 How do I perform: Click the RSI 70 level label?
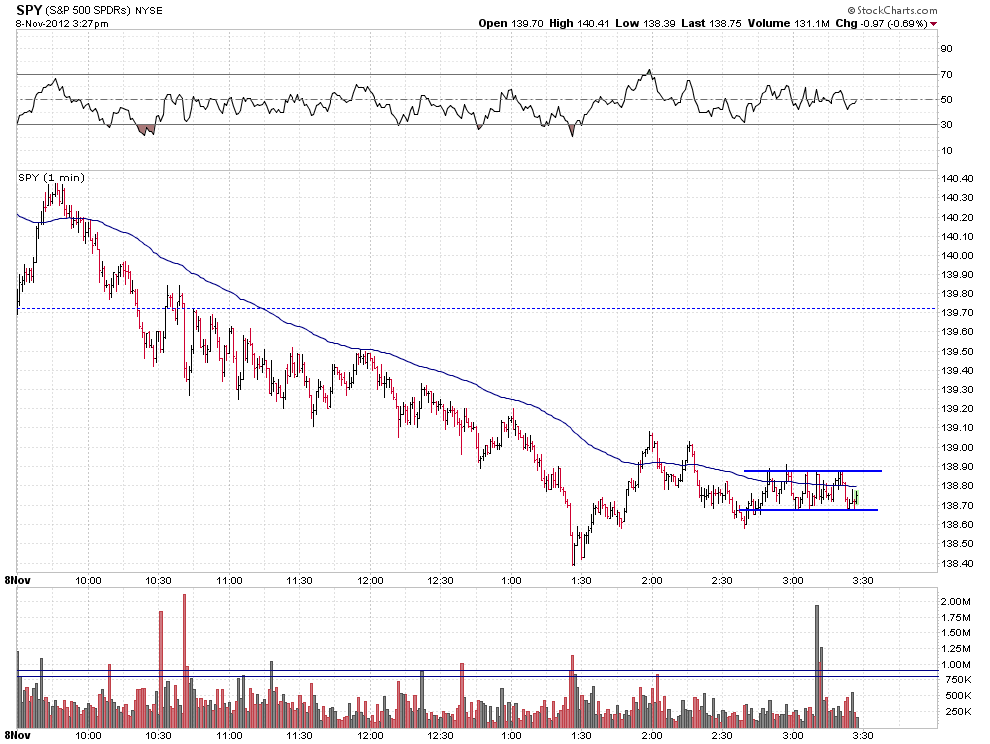[946, 75]
